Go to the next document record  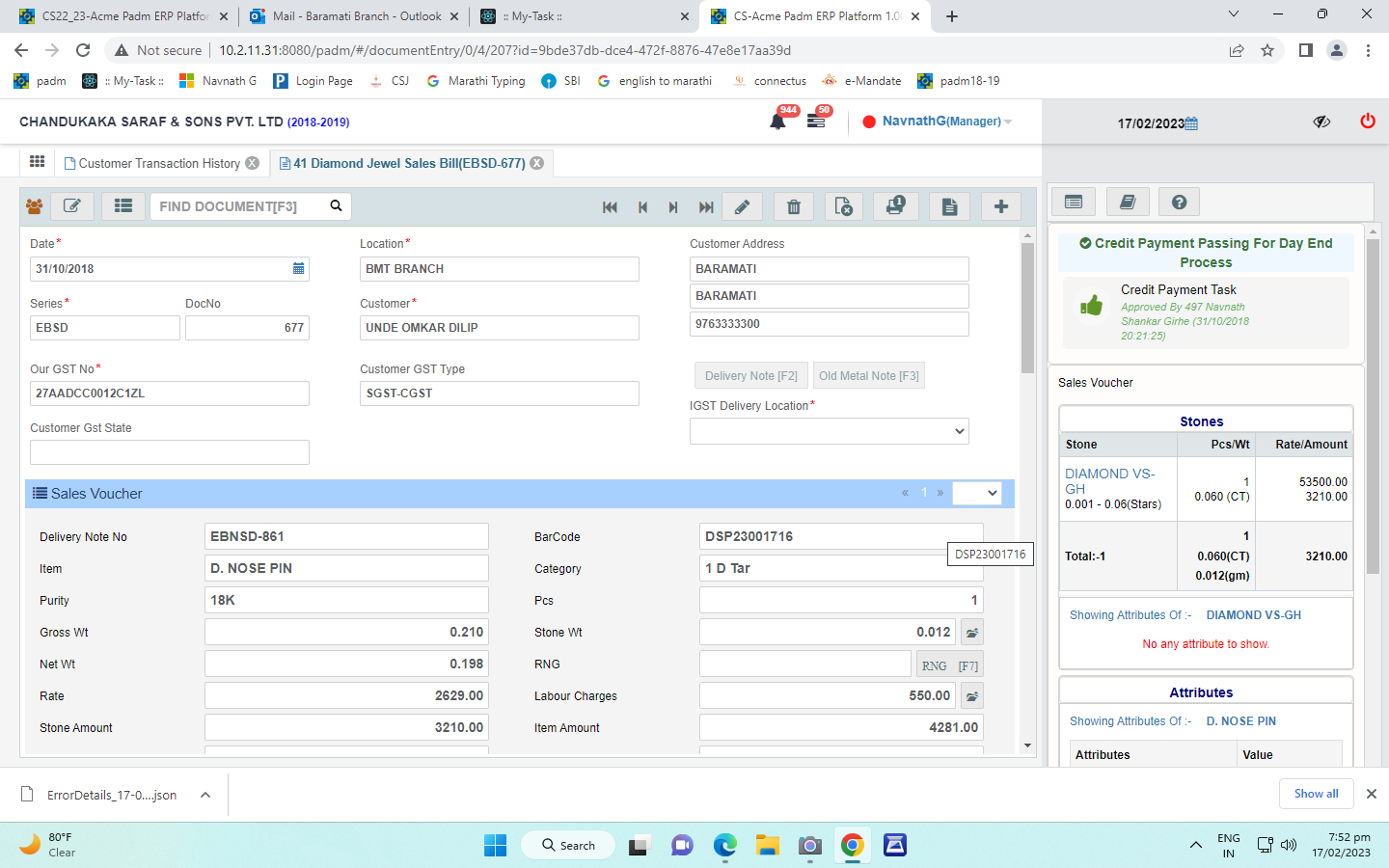[x=673, y=207]
